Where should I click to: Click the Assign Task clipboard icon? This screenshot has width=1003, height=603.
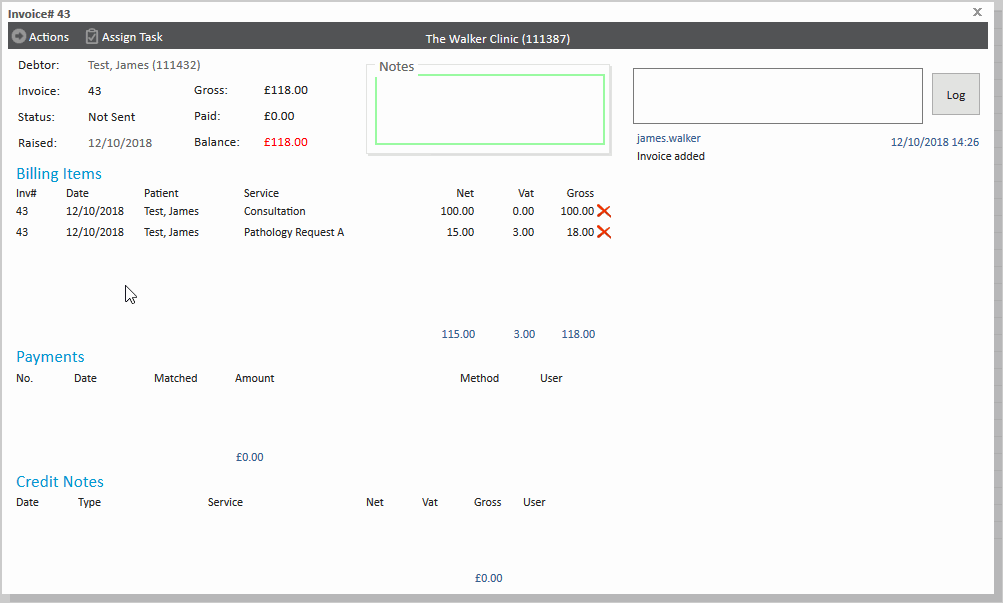pyautogui.click(x=92, y=37)
